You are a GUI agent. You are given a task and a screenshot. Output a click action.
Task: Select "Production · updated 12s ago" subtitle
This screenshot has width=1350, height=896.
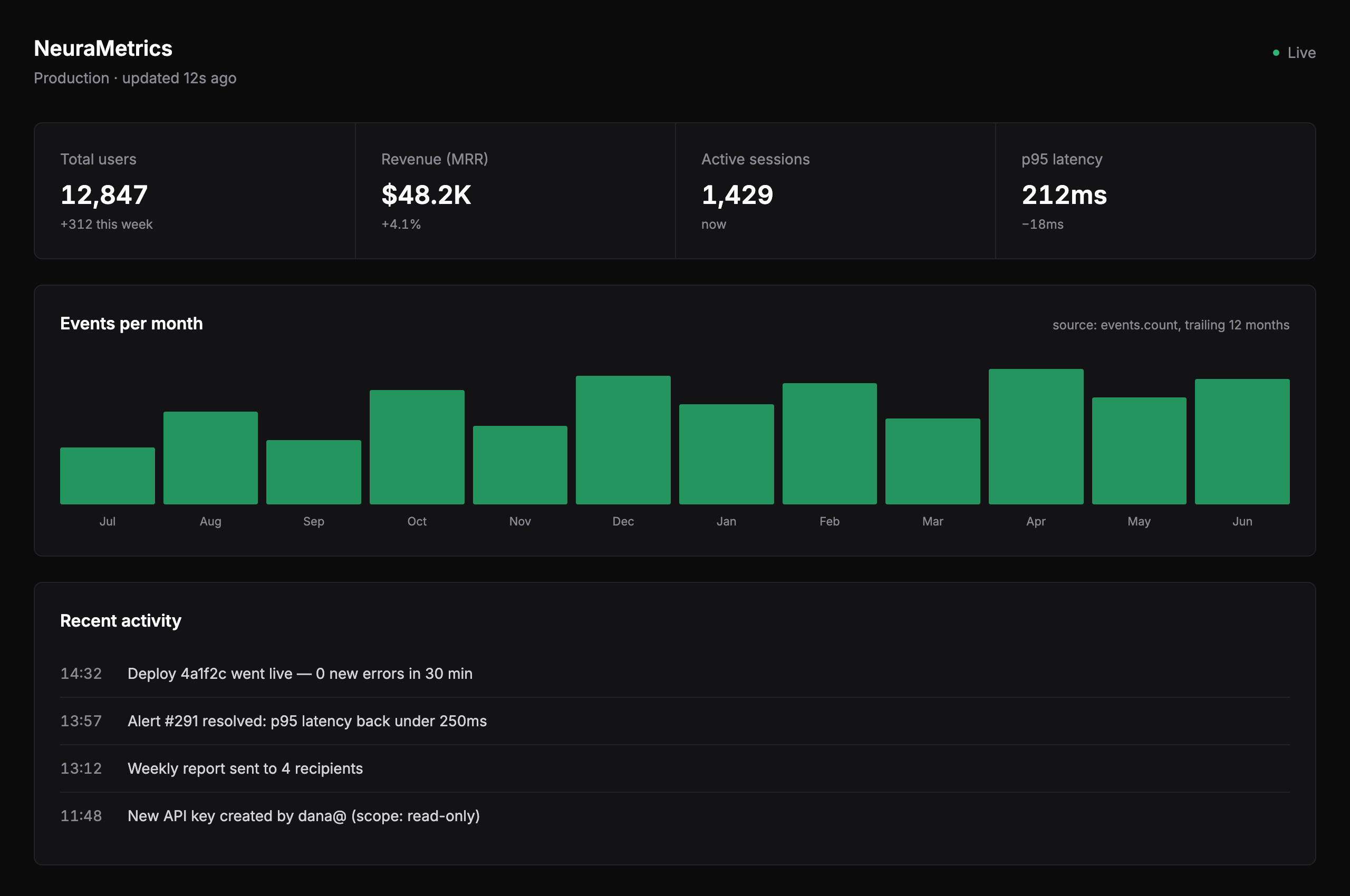[135, 77]
